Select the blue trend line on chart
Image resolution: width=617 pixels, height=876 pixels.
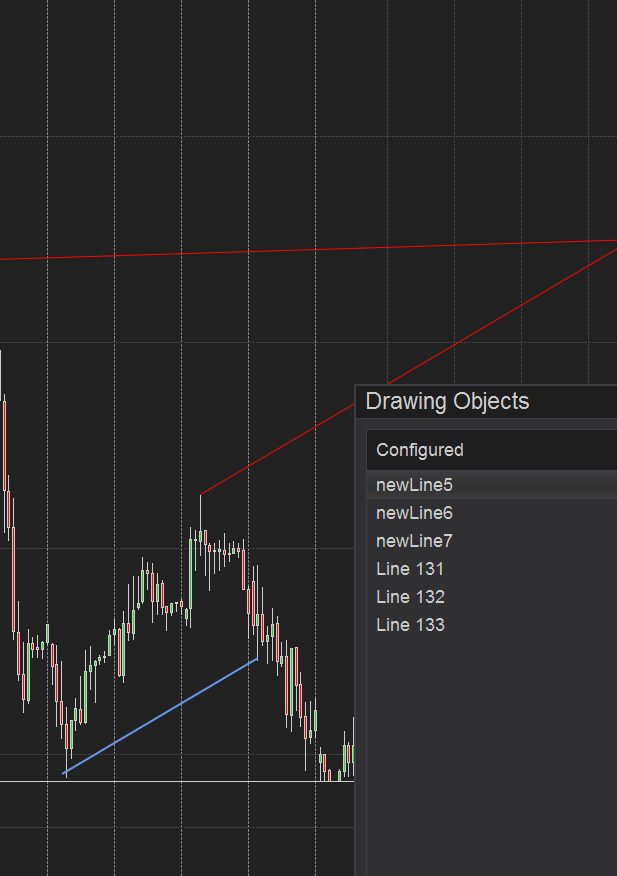click(x=160, y=716)
